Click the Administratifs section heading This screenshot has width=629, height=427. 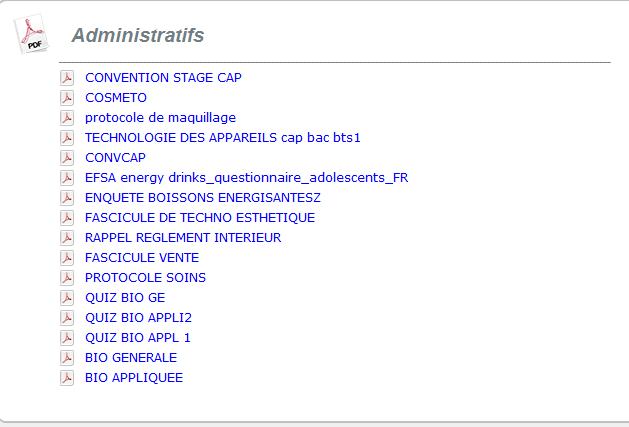coord(138,36)
